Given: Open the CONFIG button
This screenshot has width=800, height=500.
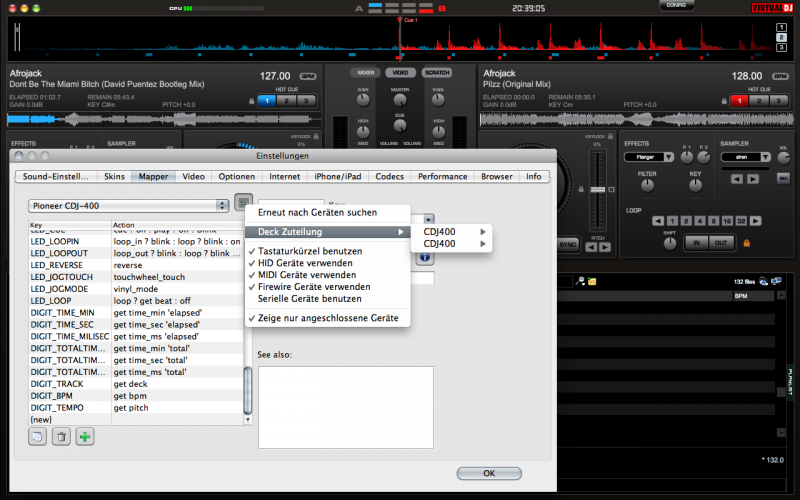Looking at the screenshot, I should (x=676, y=5).
